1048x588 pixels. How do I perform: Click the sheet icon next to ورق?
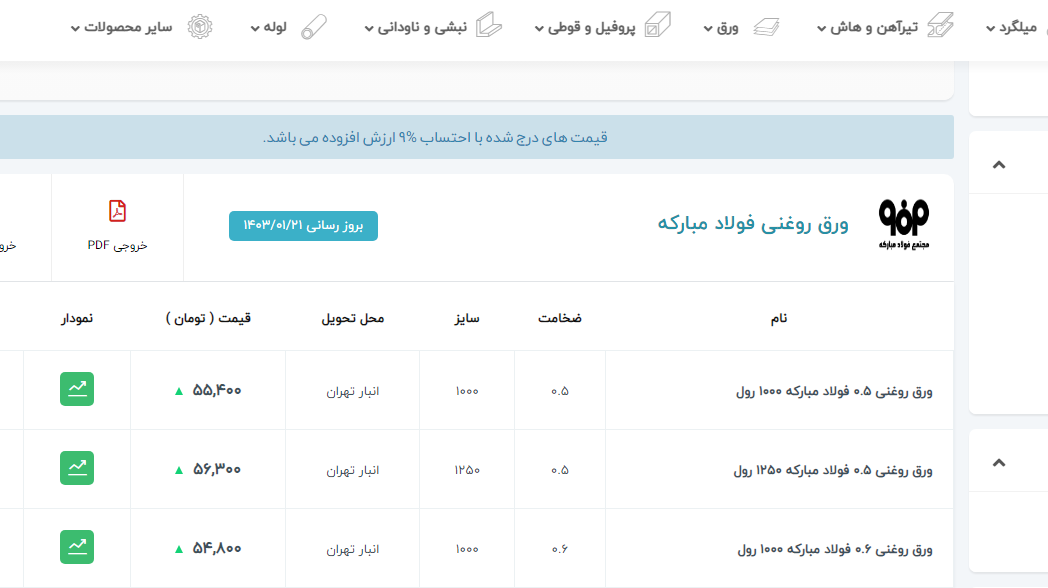(766, 27)
